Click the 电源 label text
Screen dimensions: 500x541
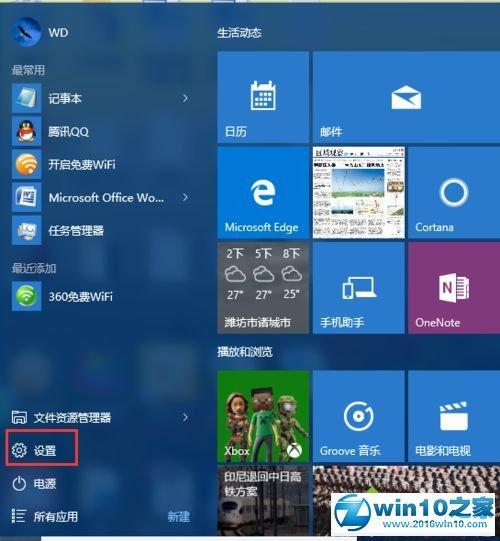point(45,484)
